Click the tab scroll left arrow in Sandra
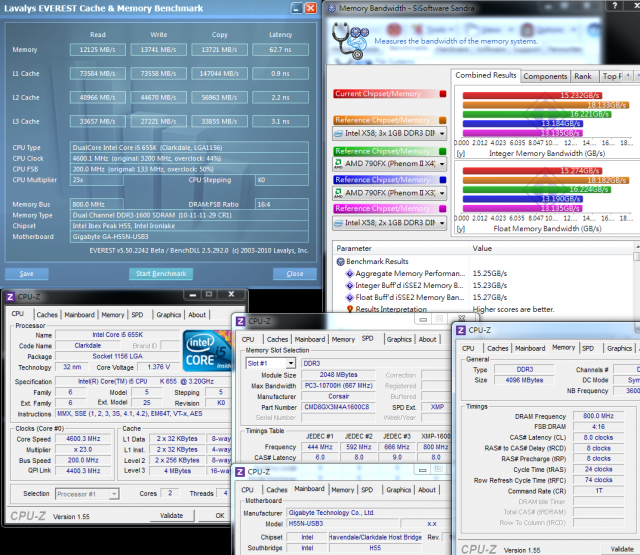Screen dimensions: 640x555 point(628,75)
